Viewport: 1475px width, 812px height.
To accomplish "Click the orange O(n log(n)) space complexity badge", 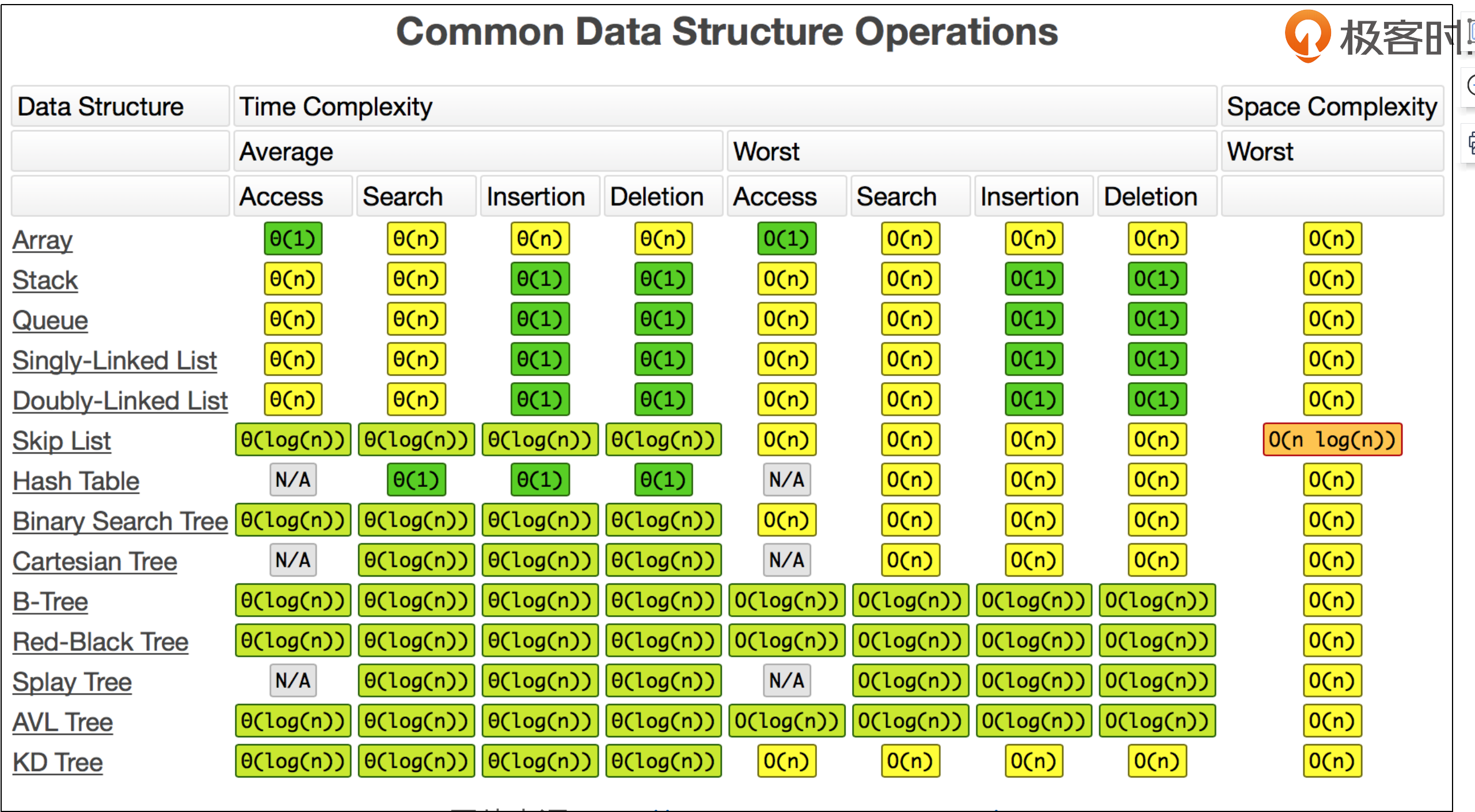I will click(1332, 440).
